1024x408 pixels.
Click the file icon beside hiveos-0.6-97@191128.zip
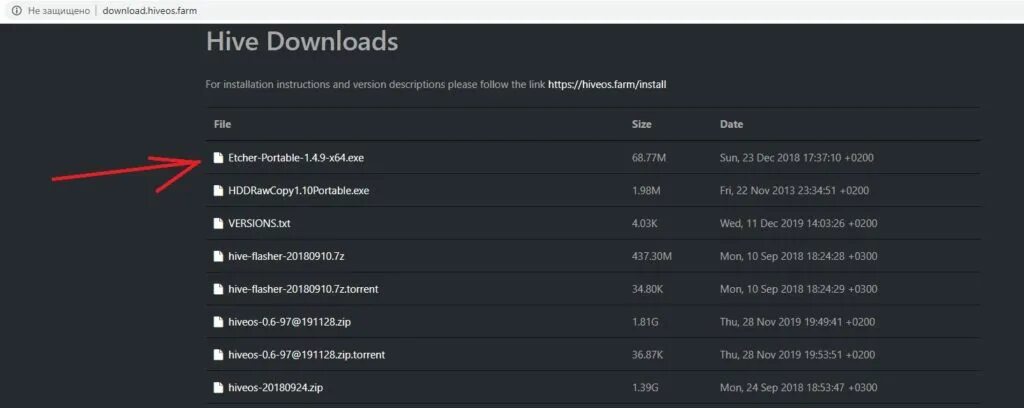[x=219, y=322]
